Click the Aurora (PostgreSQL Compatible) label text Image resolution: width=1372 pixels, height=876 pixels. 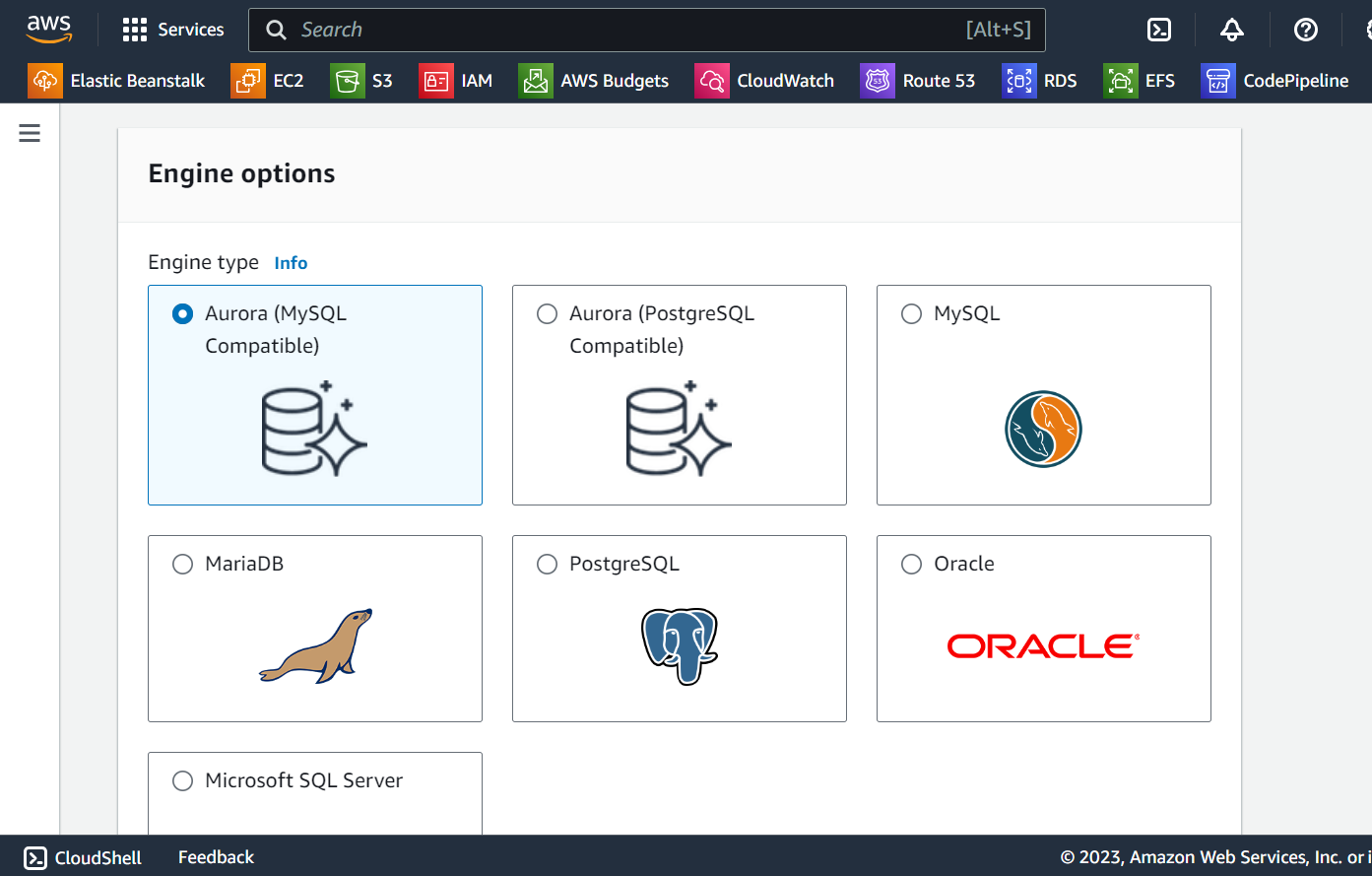click(662, 329)
